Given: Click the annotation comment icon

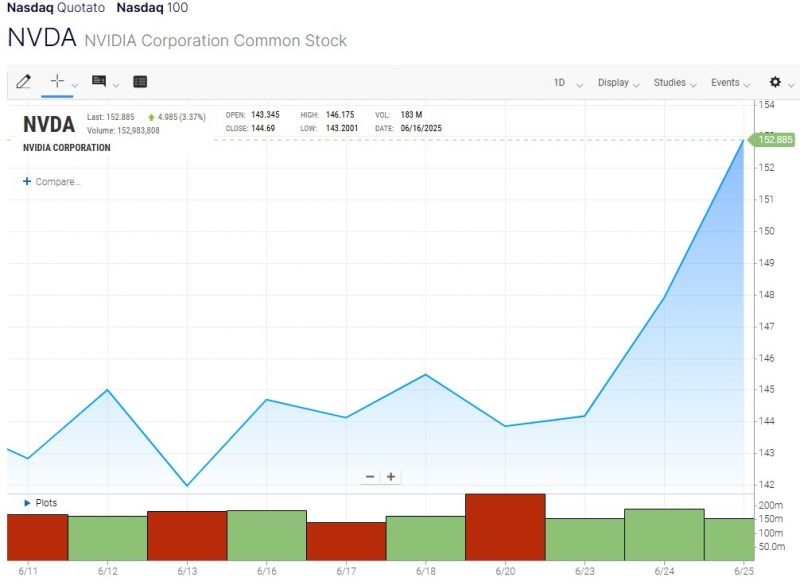Looking at the screenshot, I should [x=99, y=82].
